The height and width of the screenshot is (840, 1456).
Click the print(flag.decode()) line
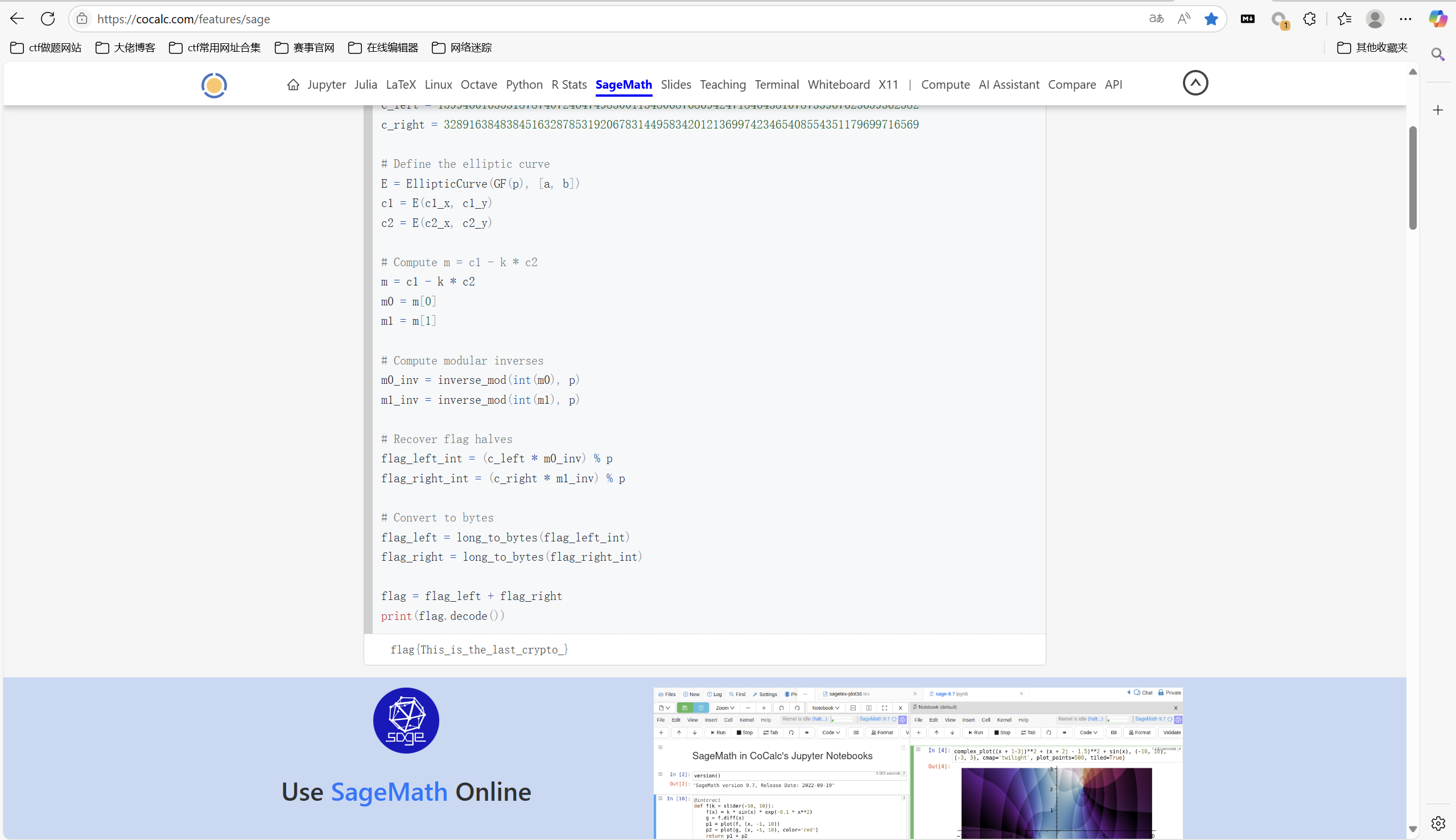pos(443,615)
